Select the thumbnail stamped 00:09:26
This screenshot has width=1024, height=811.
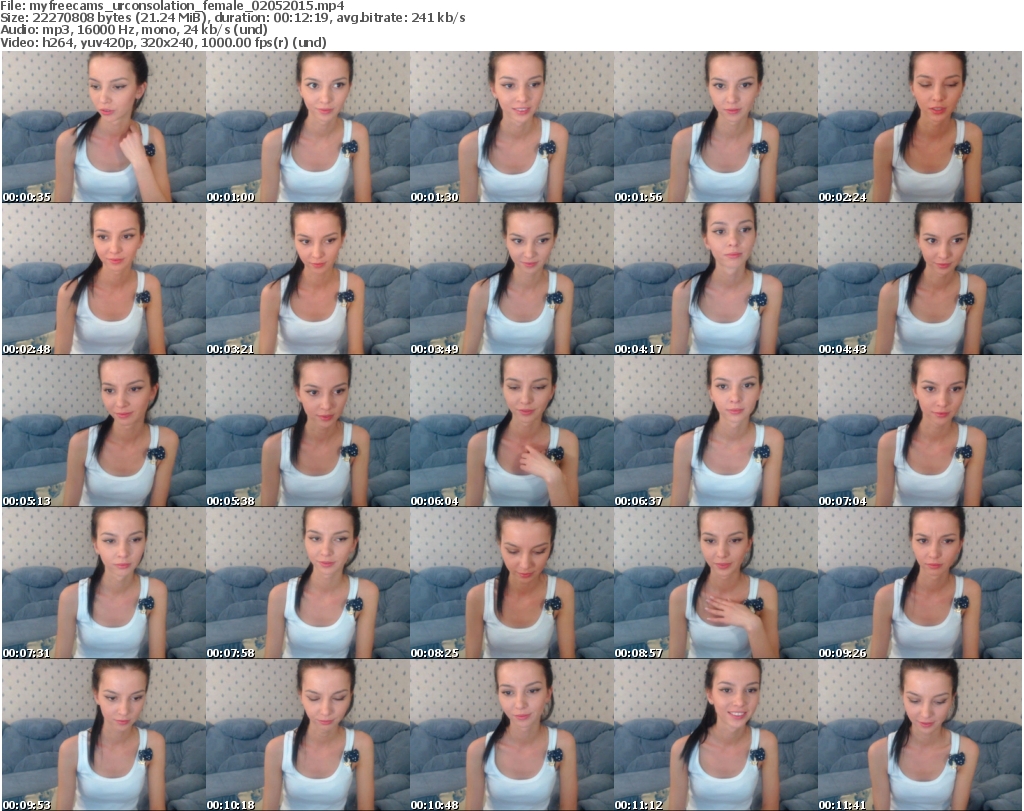click(920, 583)
